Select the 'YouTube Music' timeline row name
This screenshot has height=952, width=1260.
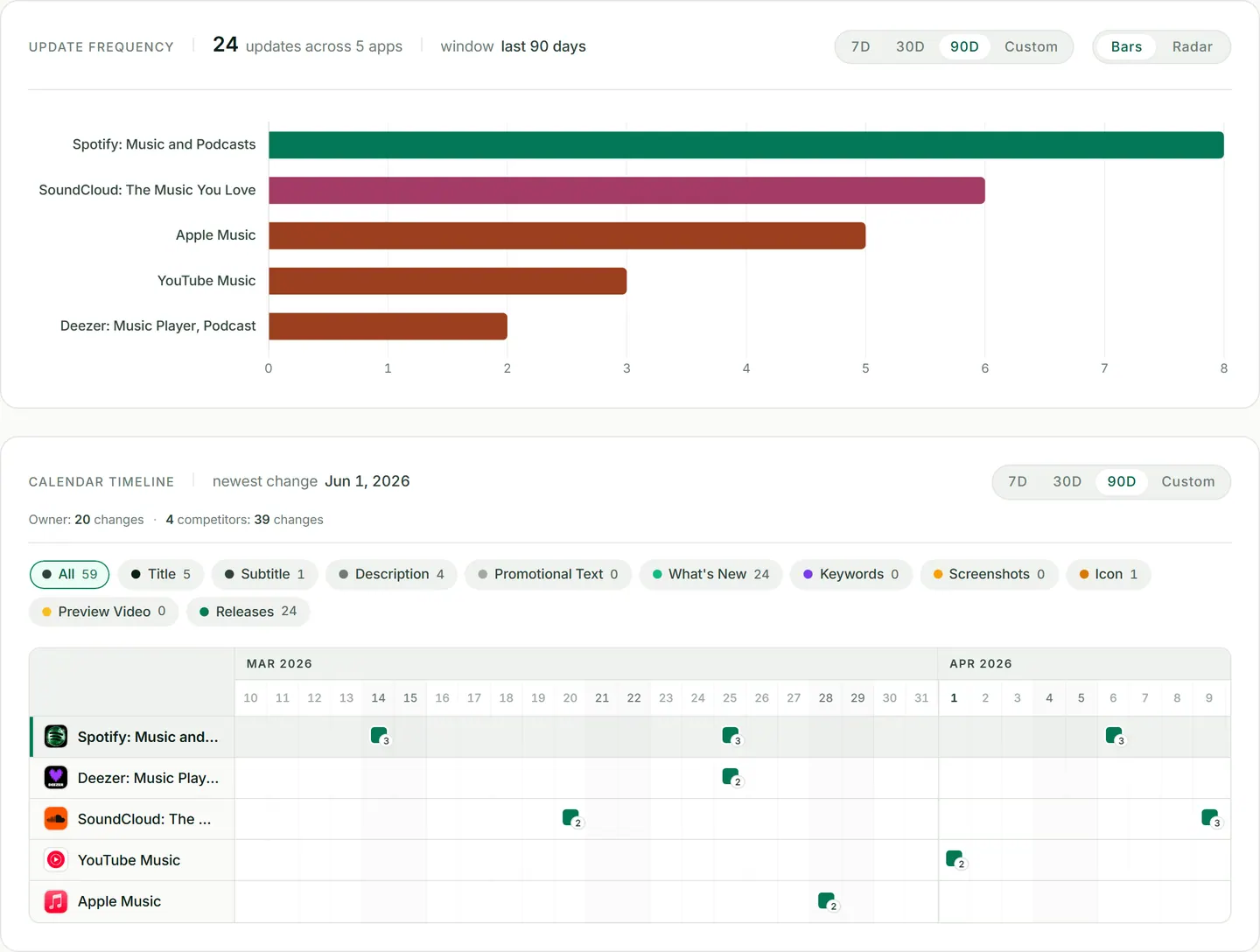point(129,860)
